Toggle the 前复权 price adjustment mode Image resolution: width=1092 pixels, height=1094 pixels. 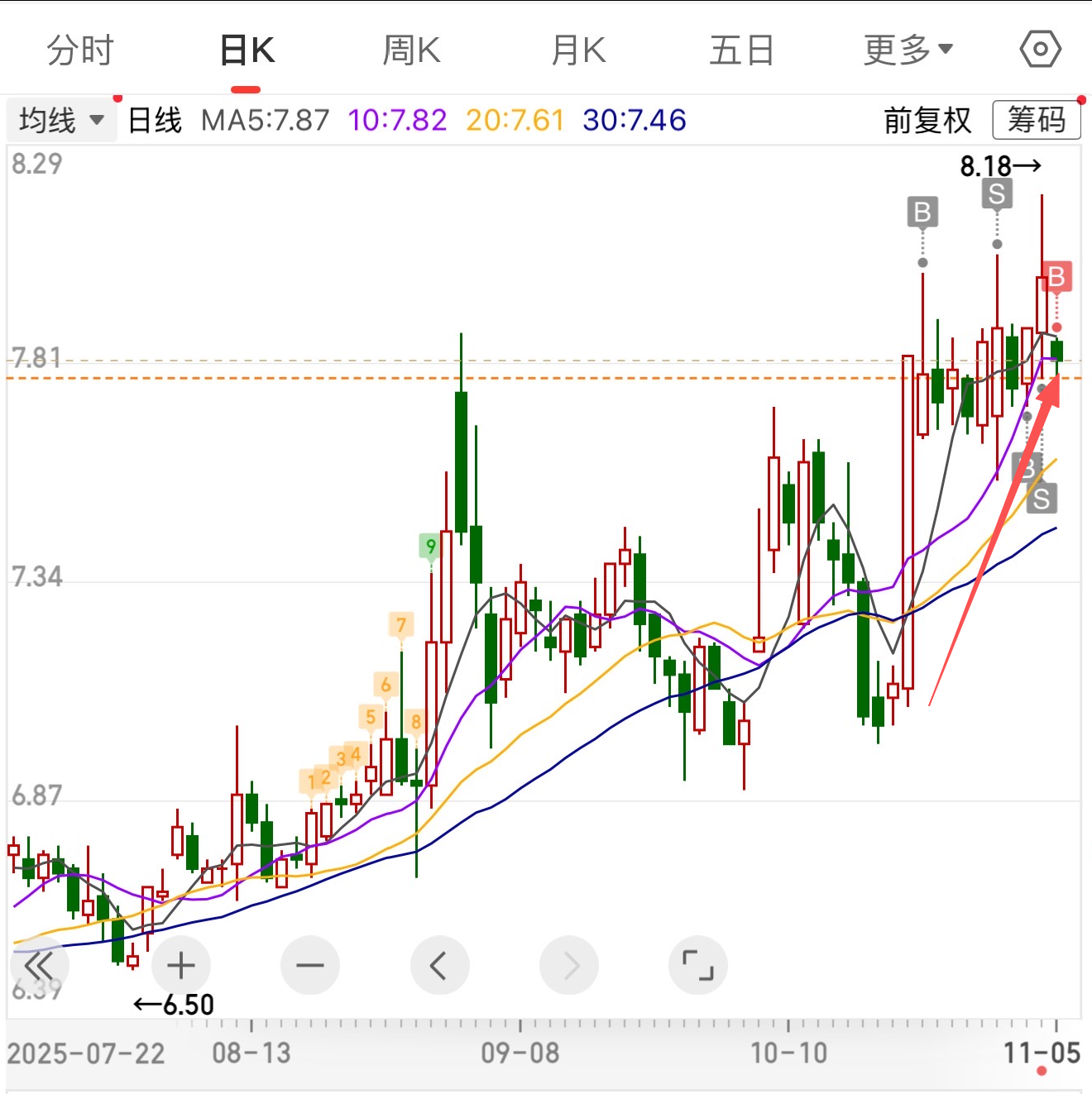pos(927,121)
